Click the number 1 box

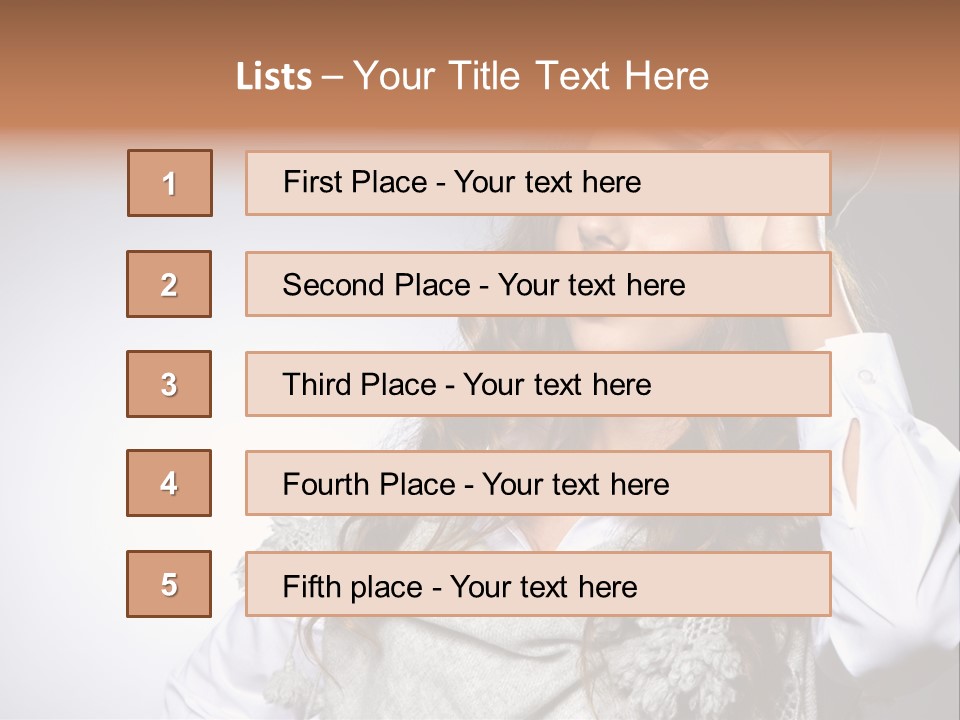170,183
